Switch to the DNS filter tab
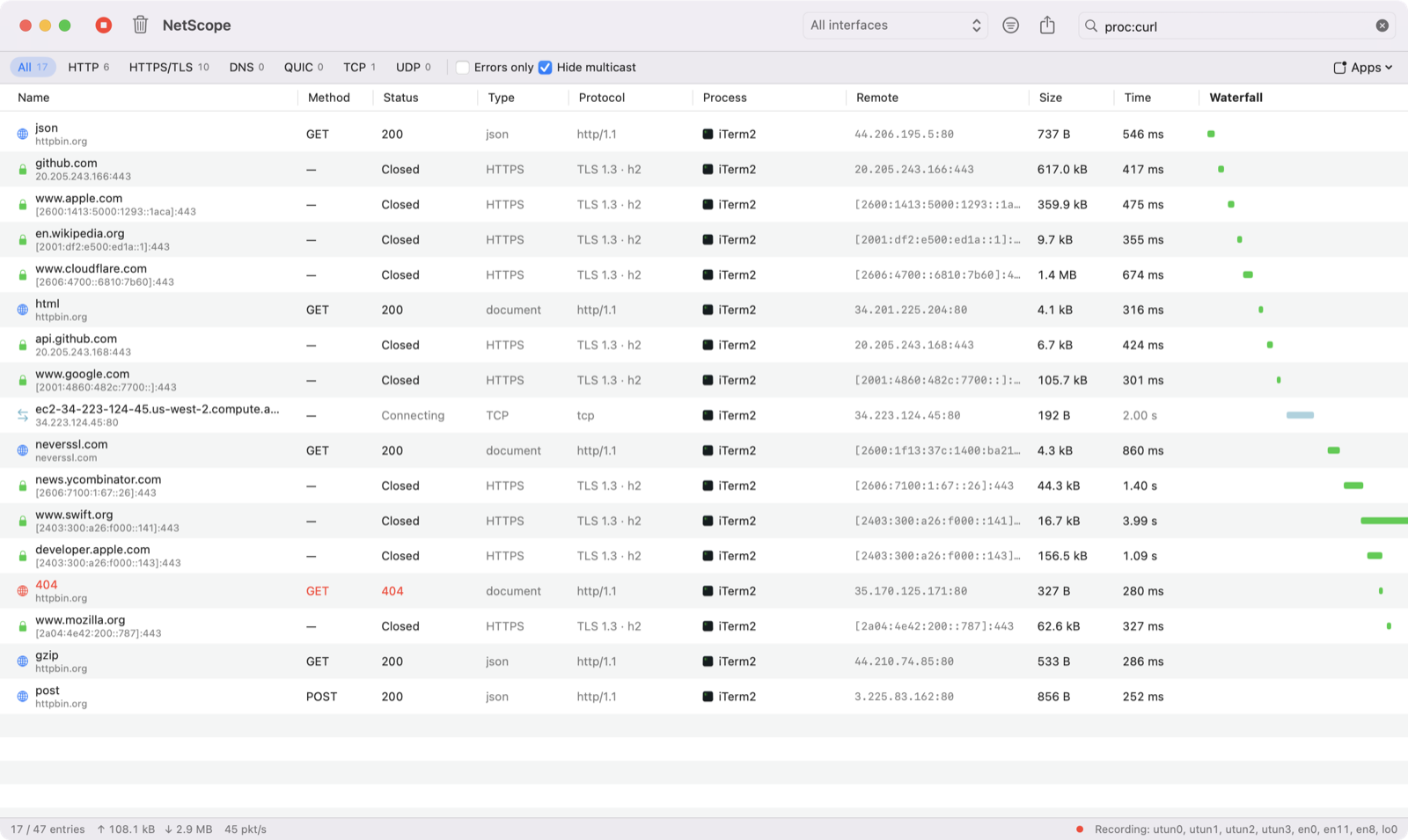1408x840 pixels. pos(246,67)
